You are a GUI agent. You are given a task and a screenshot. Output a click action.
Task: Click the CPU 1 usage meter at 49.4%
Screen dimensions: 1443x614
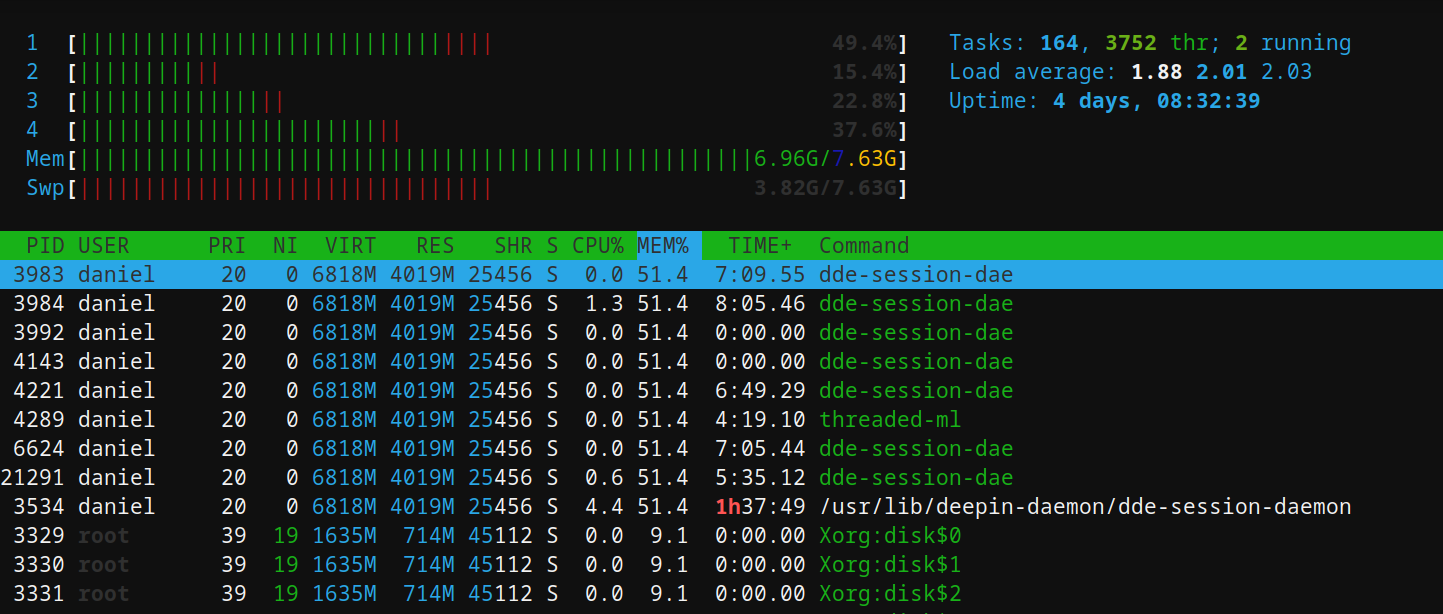point(468,44)
